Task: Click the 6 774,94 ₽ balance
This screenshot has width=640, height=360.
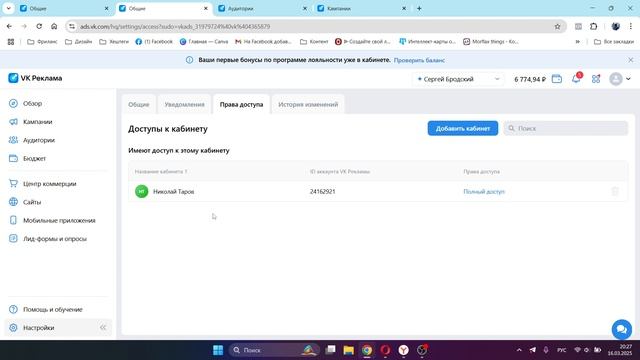Action: (x=530, y=79)
